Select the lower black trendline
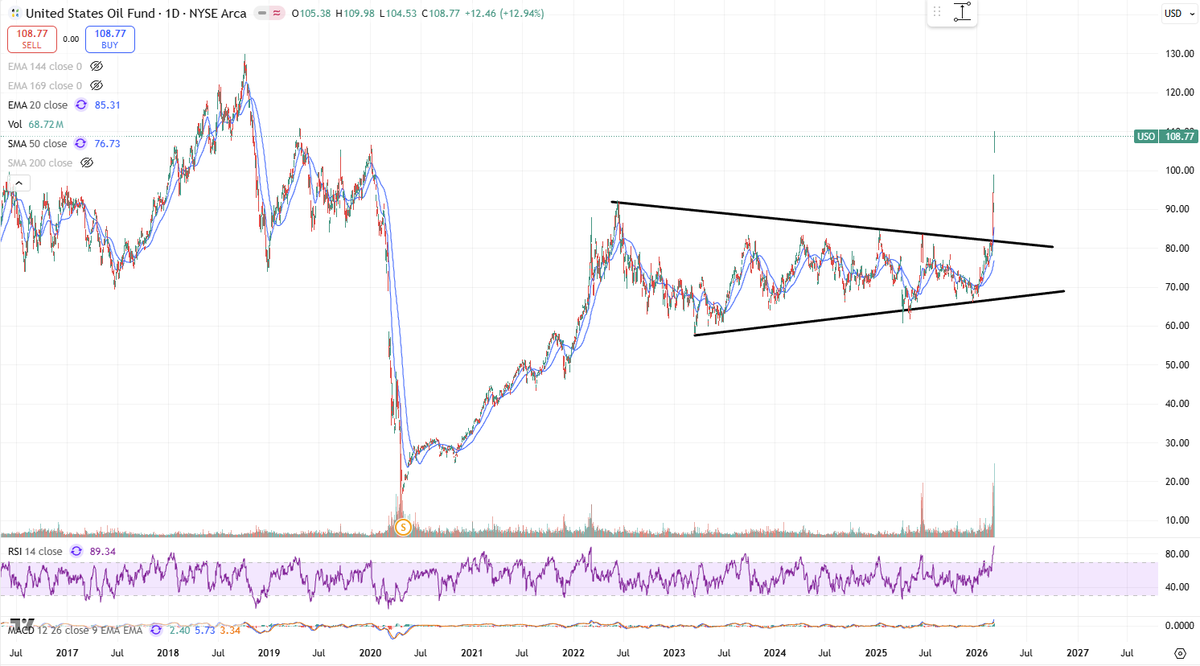 pos(880,312)
